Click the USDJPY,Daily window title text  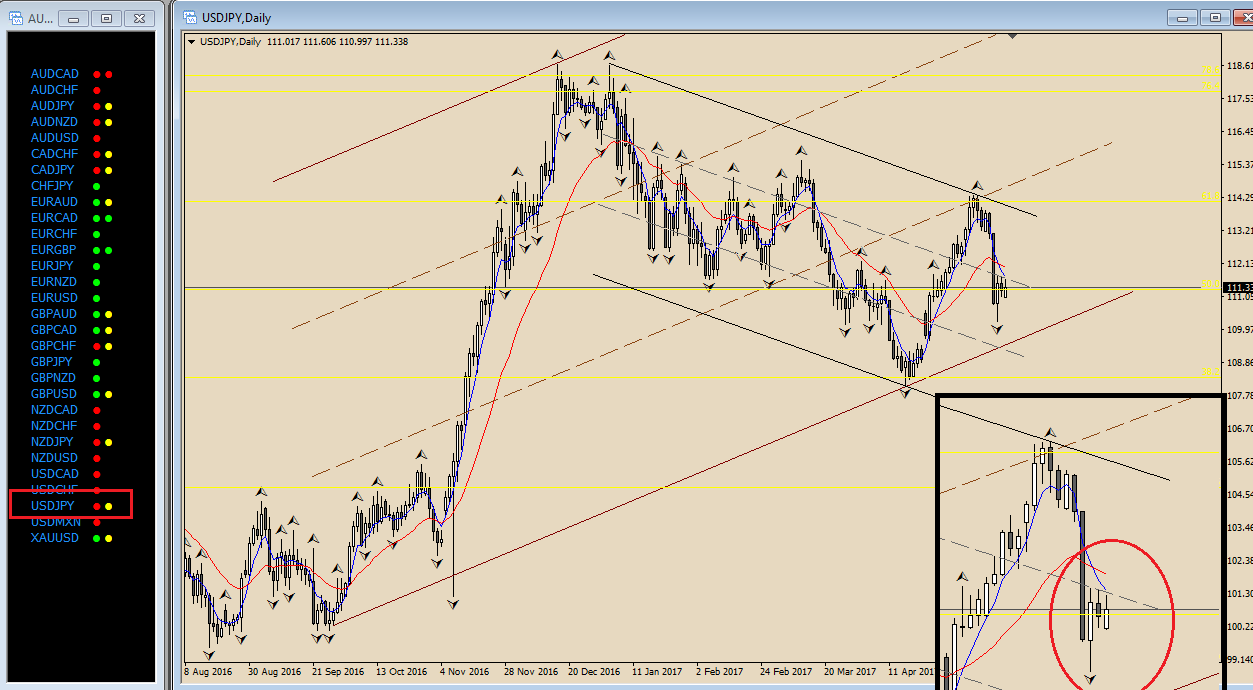236,18
